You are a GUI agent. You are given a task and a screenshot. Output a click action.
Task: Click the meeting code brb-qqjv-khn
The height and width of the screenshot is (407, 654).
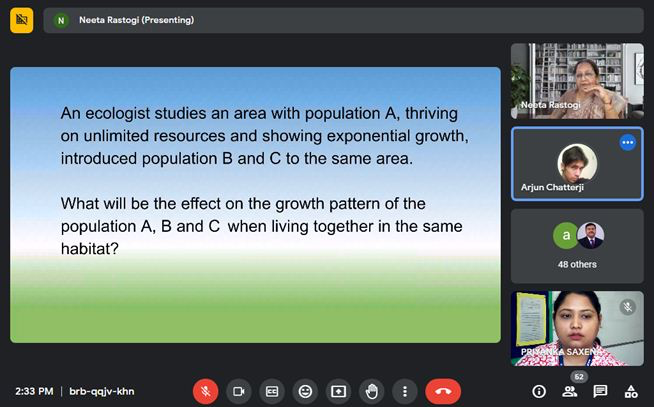(x=101, y=391)
